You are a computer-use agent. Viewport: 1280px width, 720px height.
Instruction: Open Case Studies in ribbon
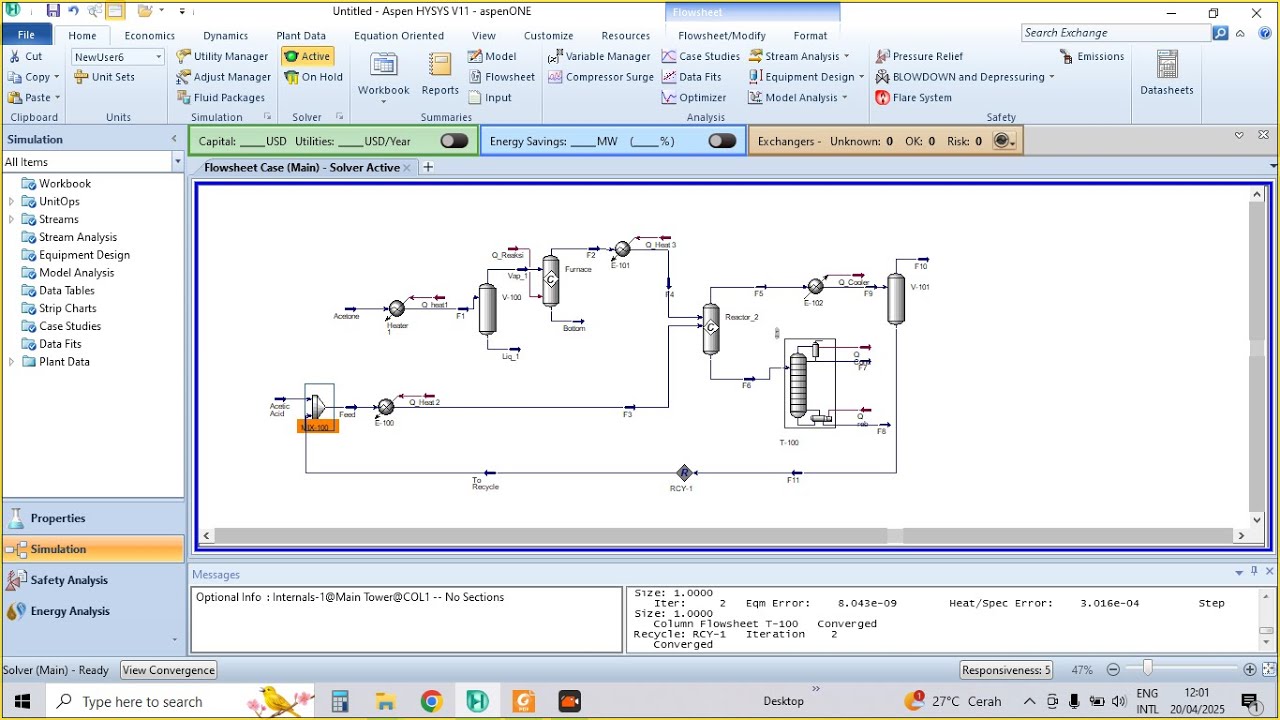click(700, 56)
